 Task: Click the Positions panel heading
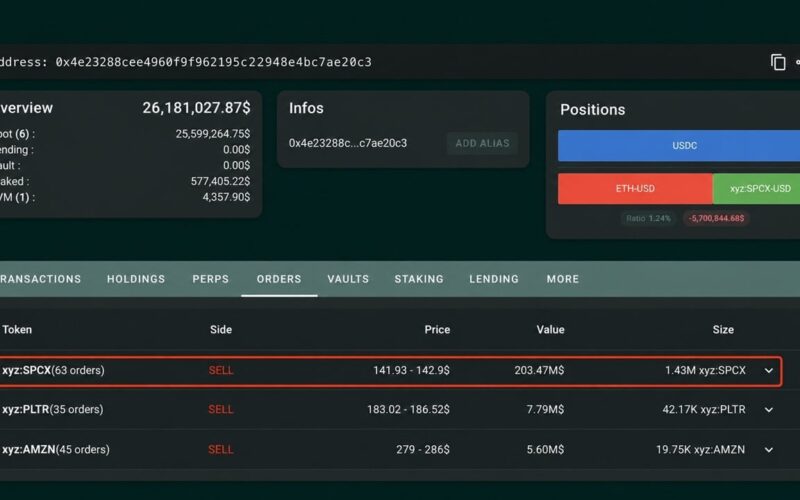point(592,110)
